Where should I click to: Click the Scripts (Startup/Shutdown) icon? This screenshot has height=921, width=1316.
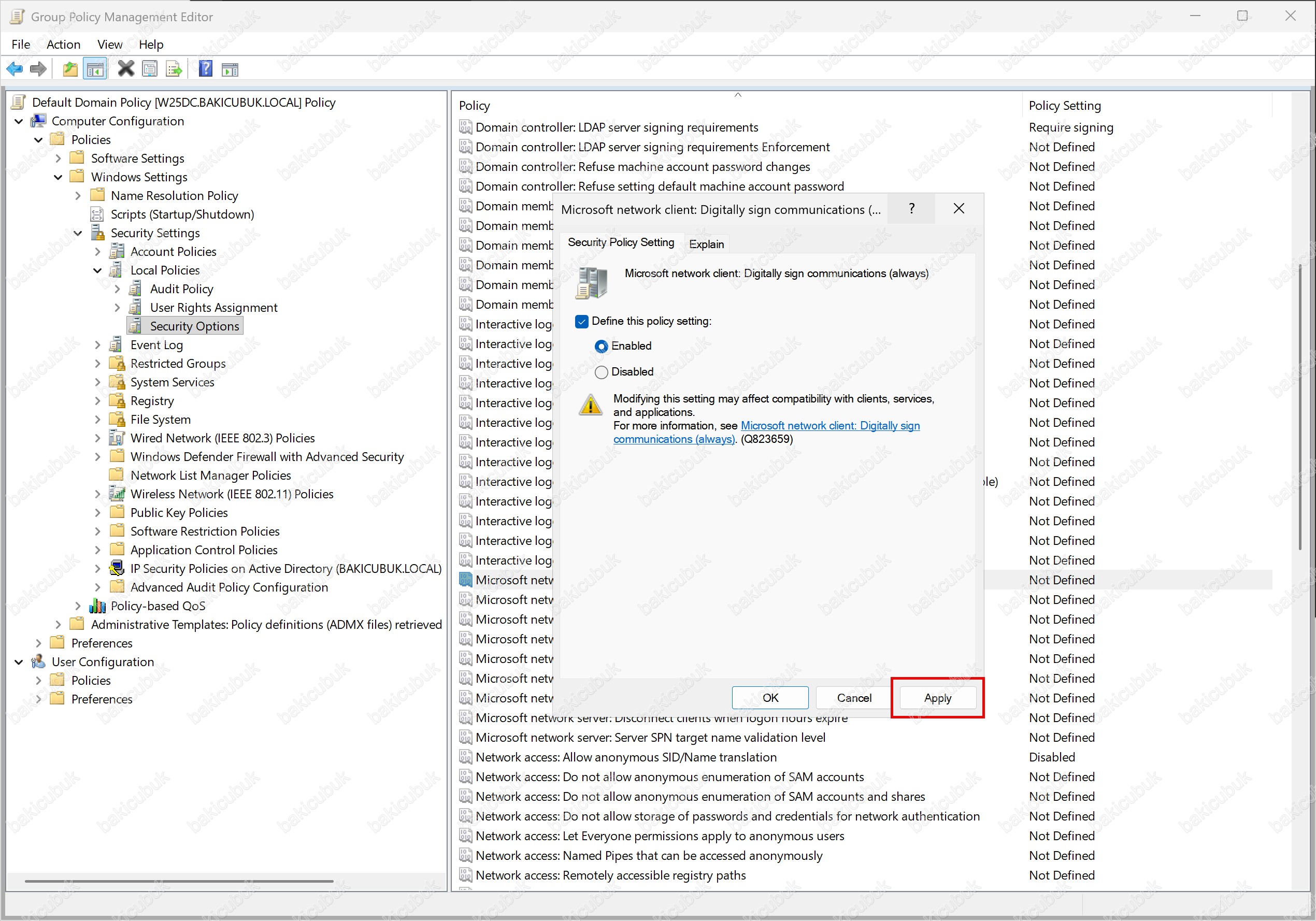[x=97, y=214]
